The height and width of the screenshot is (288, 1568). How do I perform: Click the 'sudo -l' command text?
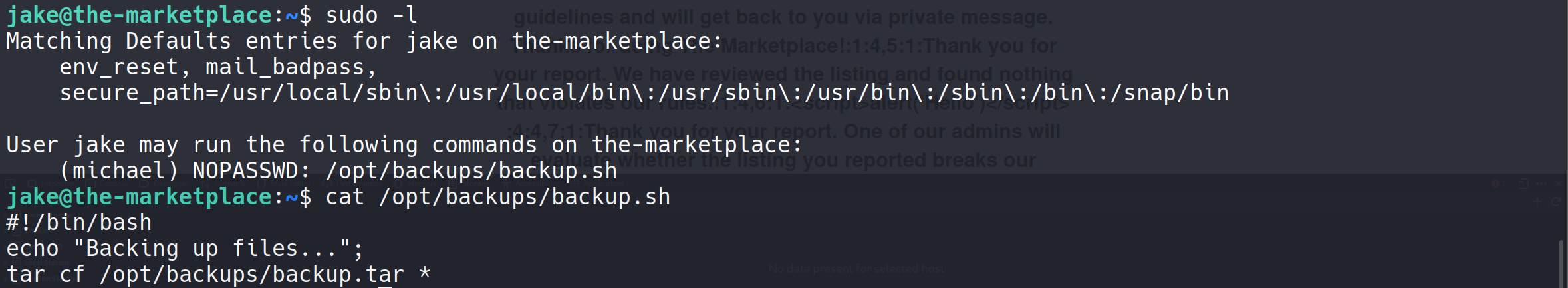pyautogui.click(x=371, y=15)
